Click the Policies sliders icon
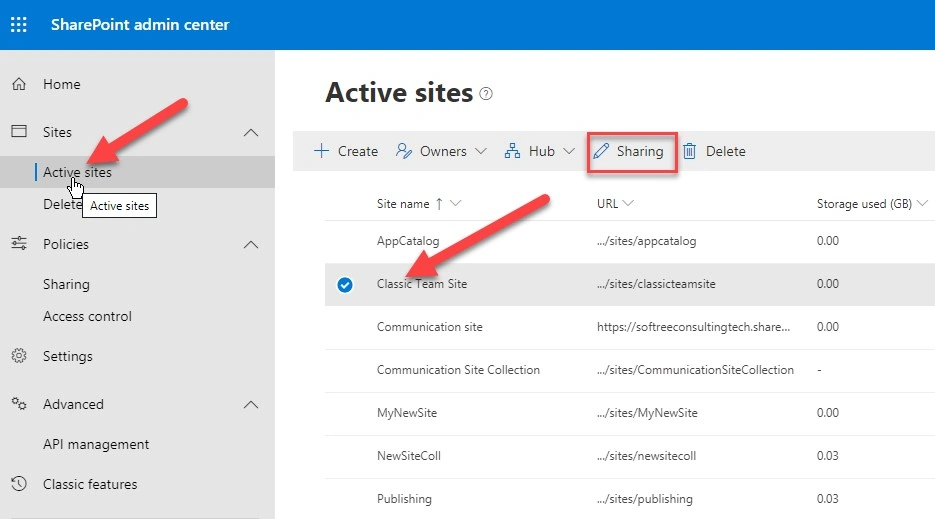This screenshot has width=935, height=519. [19, 243]
